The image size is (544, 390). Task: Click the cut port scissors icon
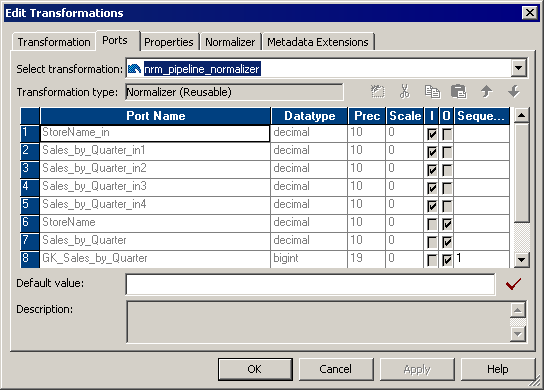[x=404, y=92]
